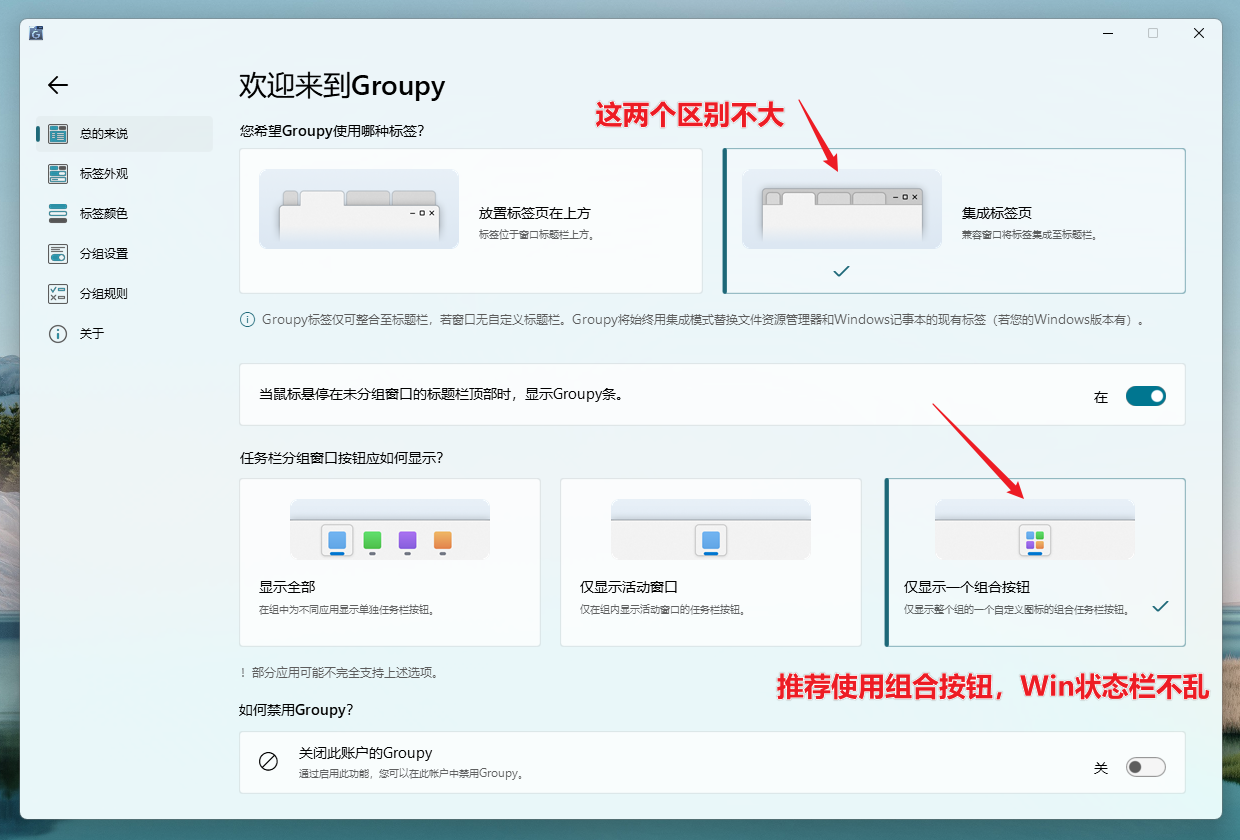Click the 标签颜色 sidebar icon

tap(58, 214)
